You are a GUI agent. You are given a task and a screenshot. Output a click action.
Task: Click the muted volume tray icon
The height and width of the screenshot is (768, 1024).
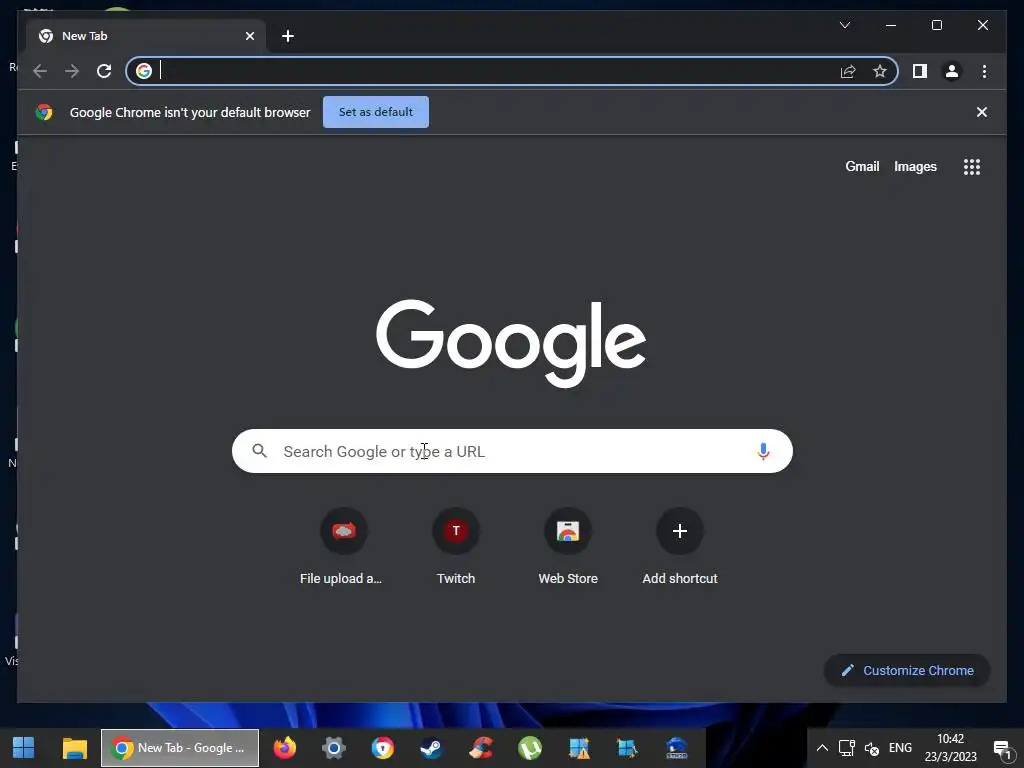click(x=872, y=748)
